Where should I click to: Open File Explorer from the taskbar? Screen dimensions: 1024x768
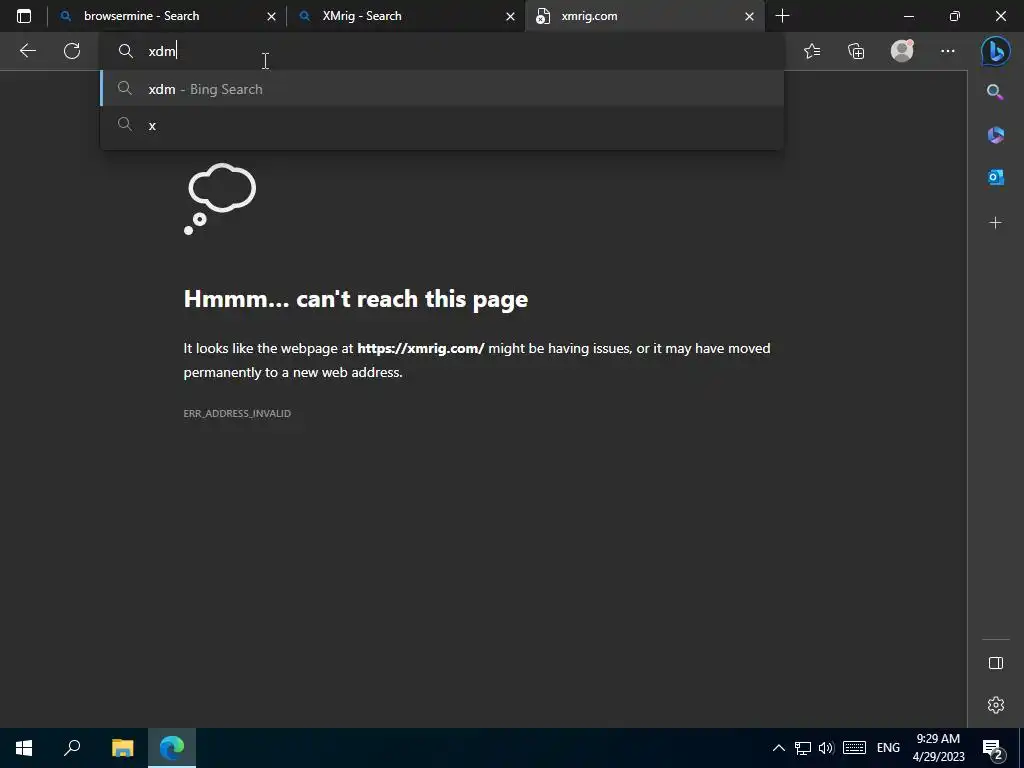[x=122, y=748]
